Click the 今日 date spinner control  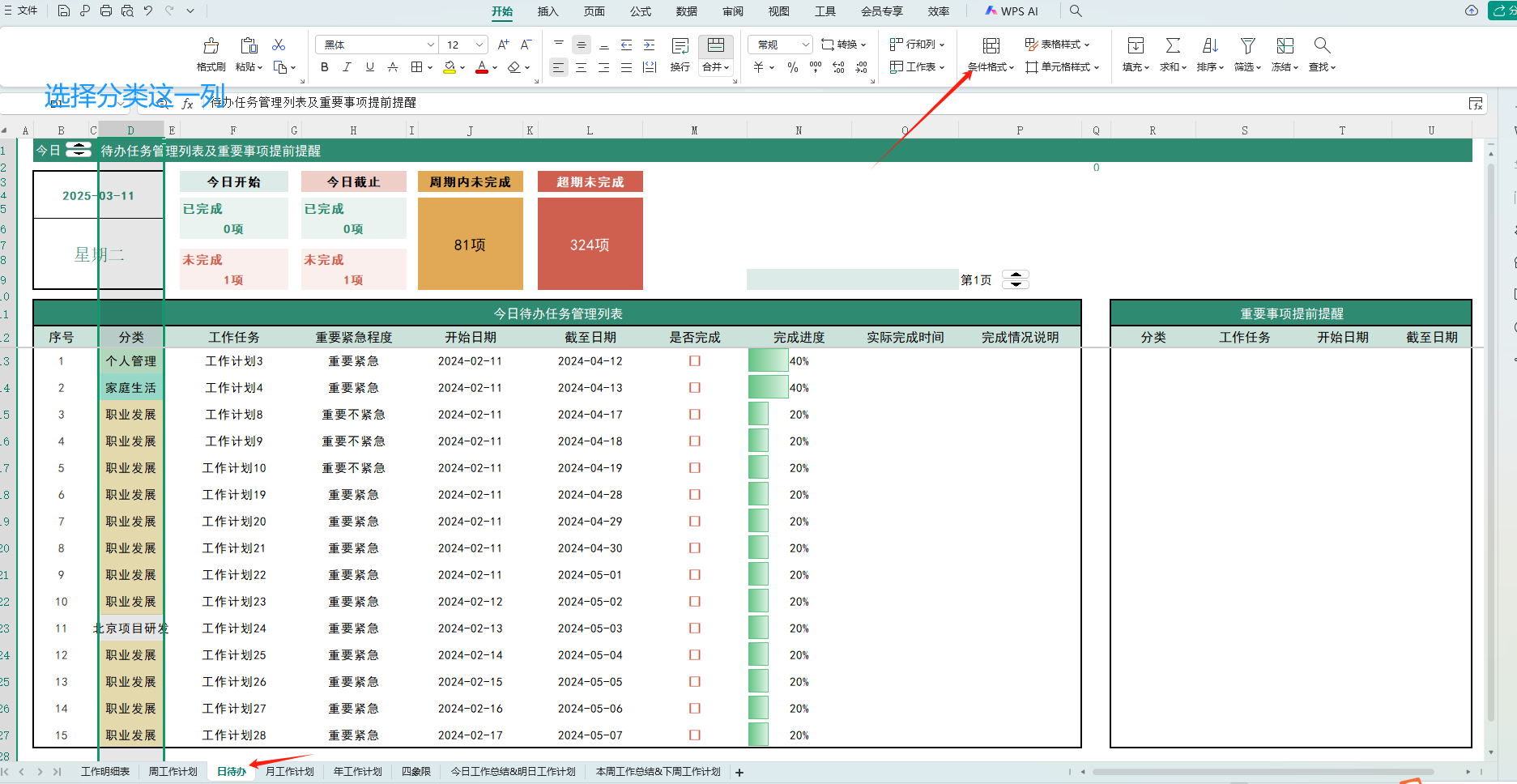[79, 150]
